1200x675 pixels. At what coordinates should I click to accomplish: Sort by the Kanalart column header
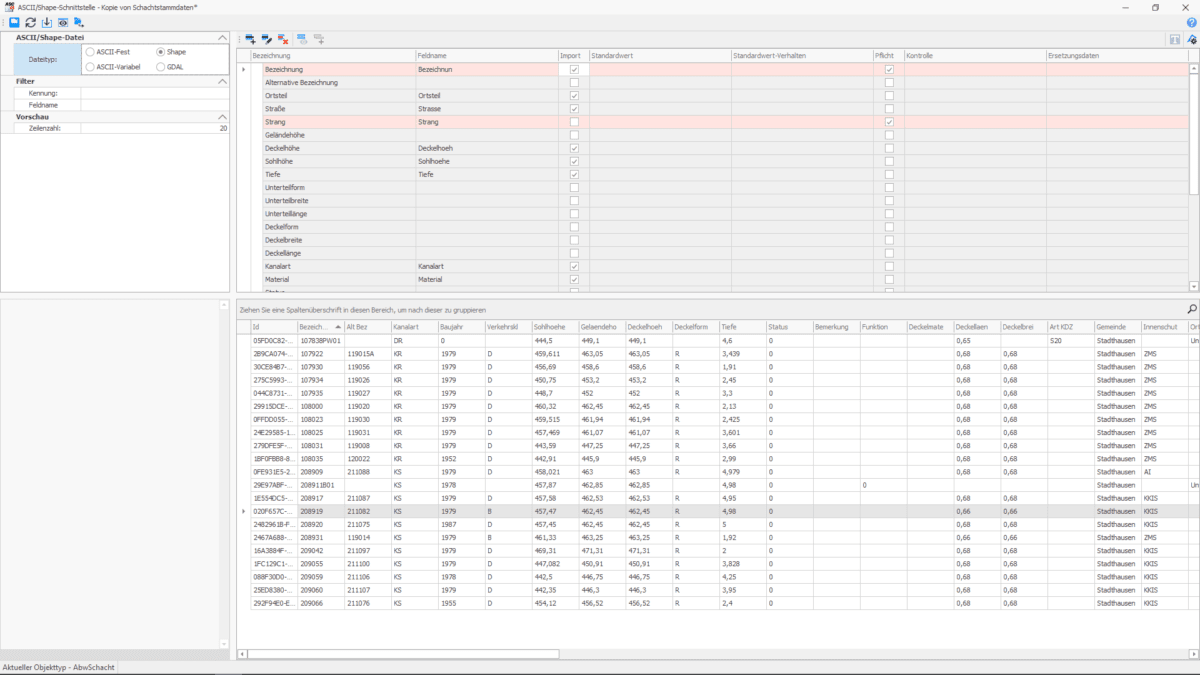point(414,327)
